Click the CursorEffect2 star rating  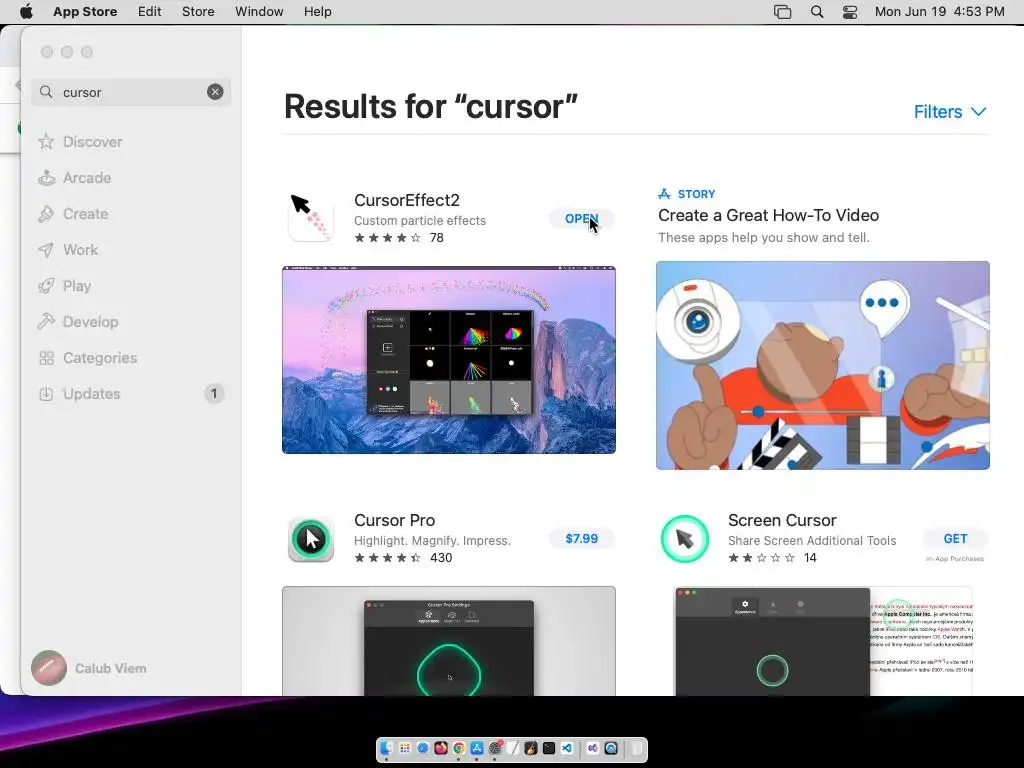click(387, 238)
